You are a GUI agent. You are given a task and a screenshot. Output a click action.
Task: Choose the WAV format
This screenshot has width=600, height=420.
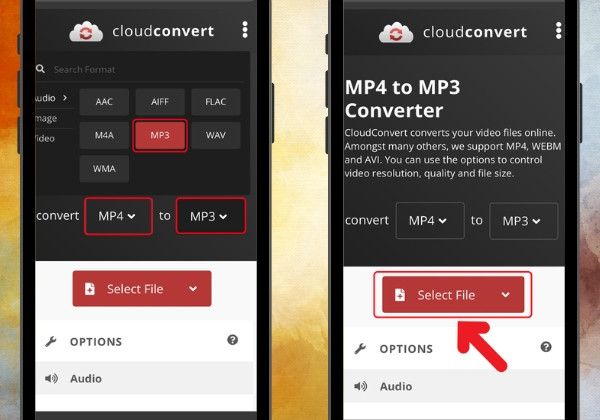pyautogui.click(x=216, y=135)
